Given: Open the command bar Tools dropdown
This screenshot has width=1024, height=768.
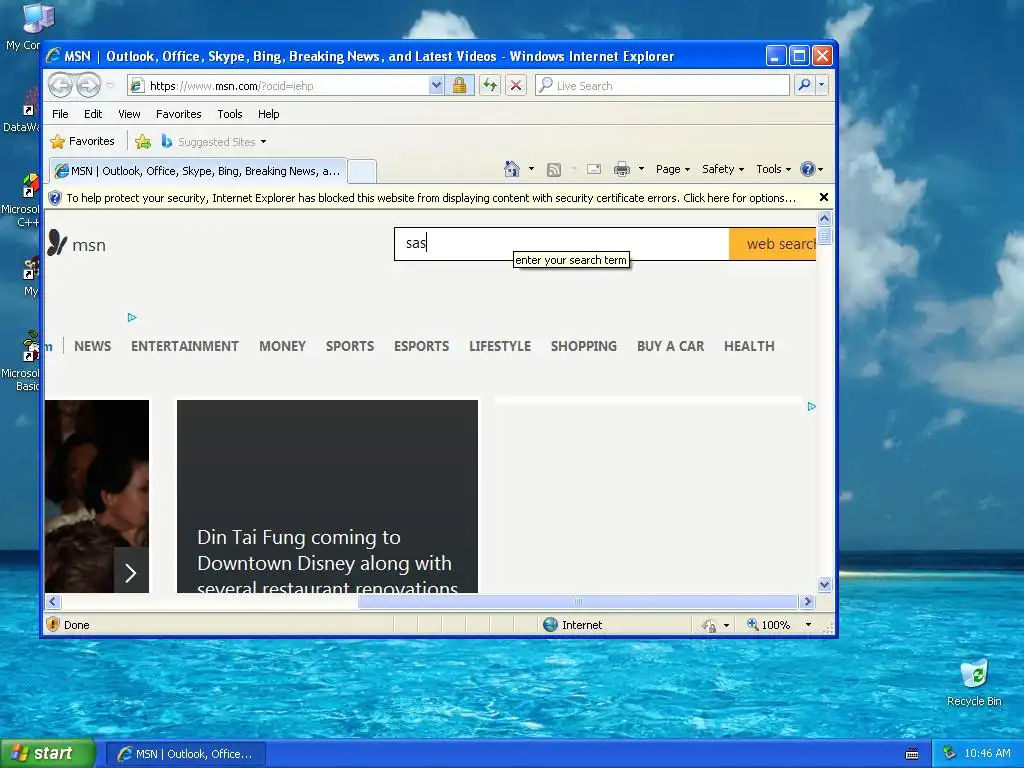Looking at the screenshot, I should coord(773,169).
